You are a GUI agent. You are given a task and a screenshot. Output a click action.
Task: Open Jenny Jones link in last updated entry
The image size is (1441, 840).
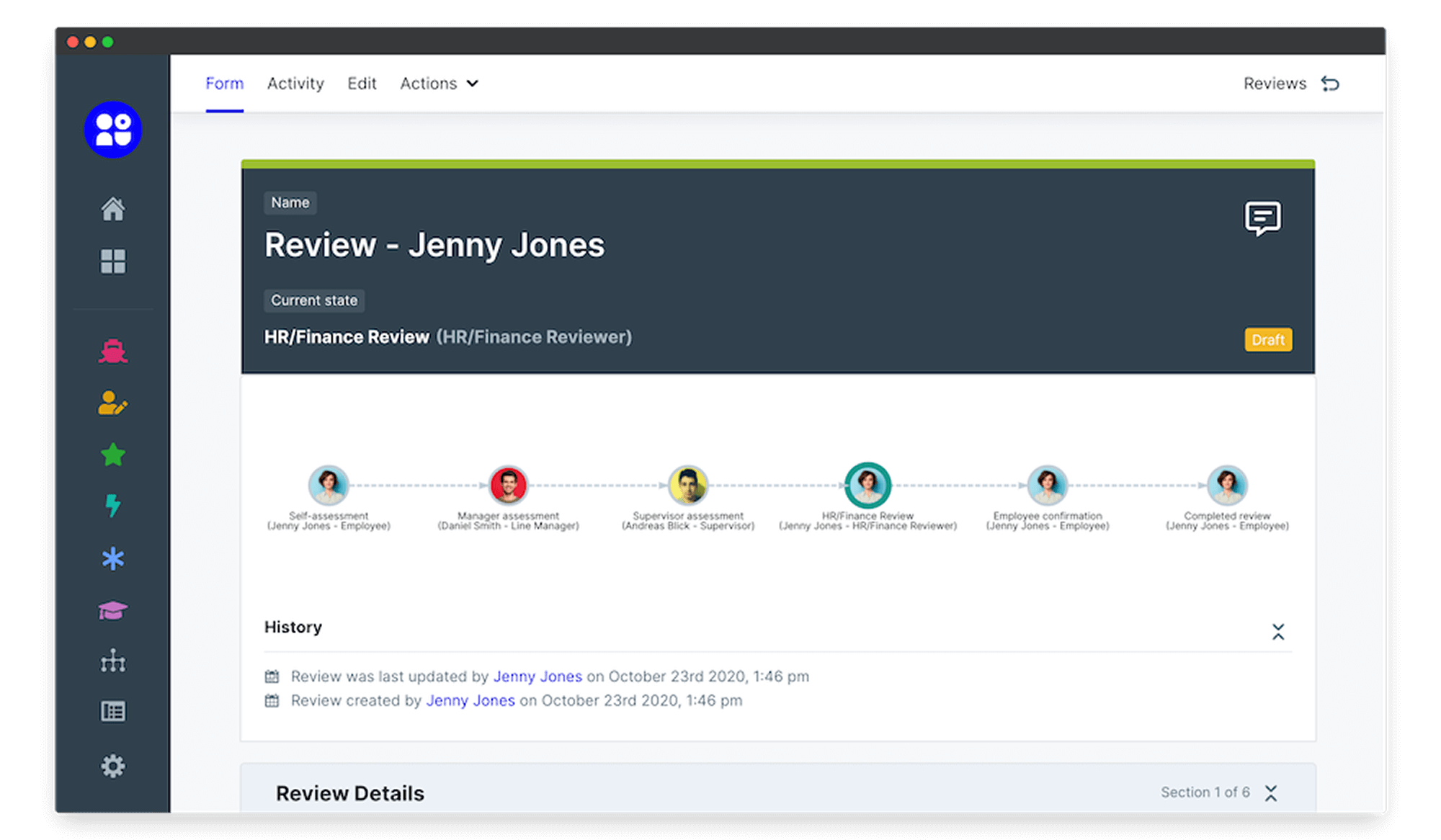tap(537, 676)
